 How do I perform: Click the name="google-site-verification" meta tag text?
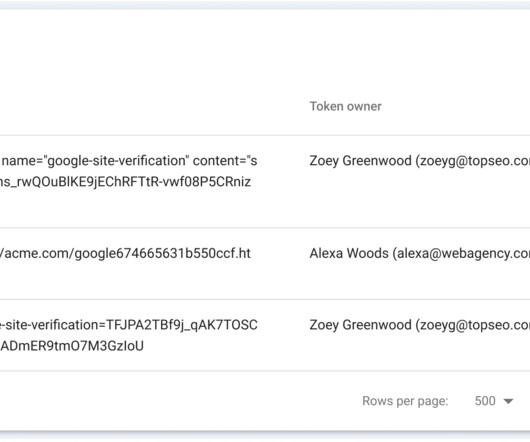(94, 161)
